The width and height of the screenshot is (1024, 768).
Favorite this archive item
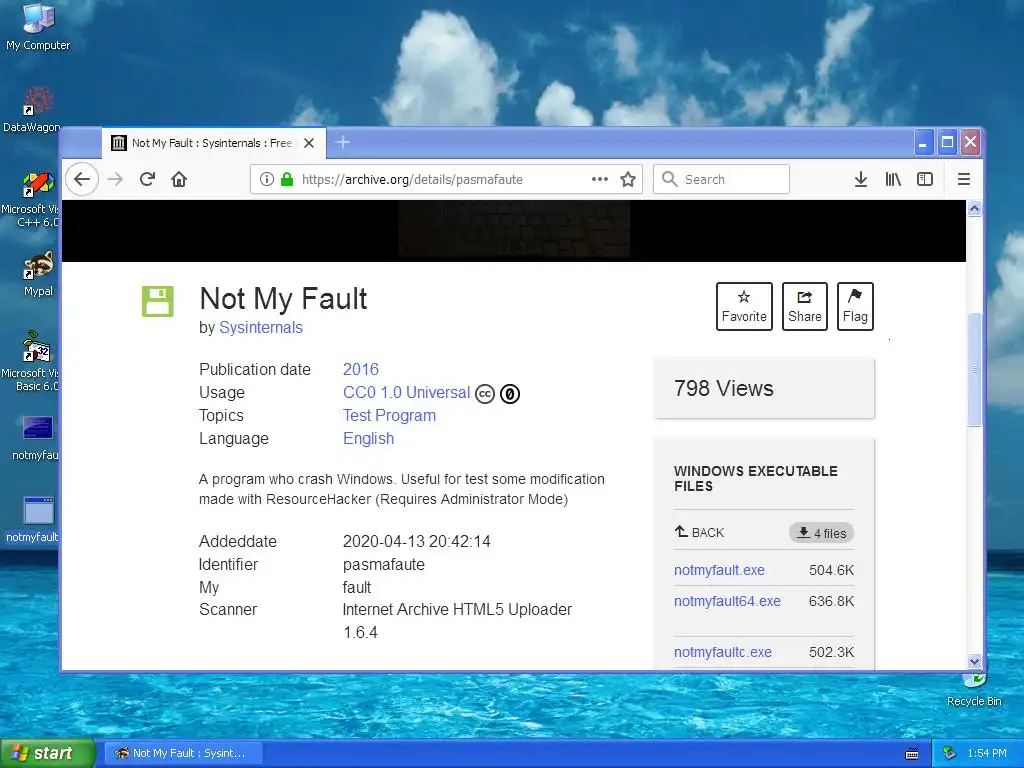[744, 306]
